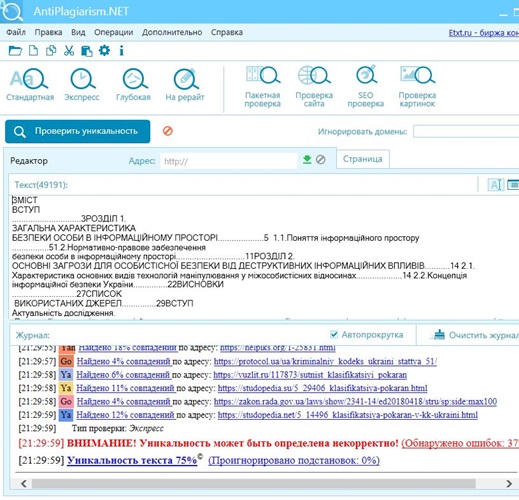Screen dimensions: 519x500
Task: Copy text using the copy icon
Action: coord(51,51)
